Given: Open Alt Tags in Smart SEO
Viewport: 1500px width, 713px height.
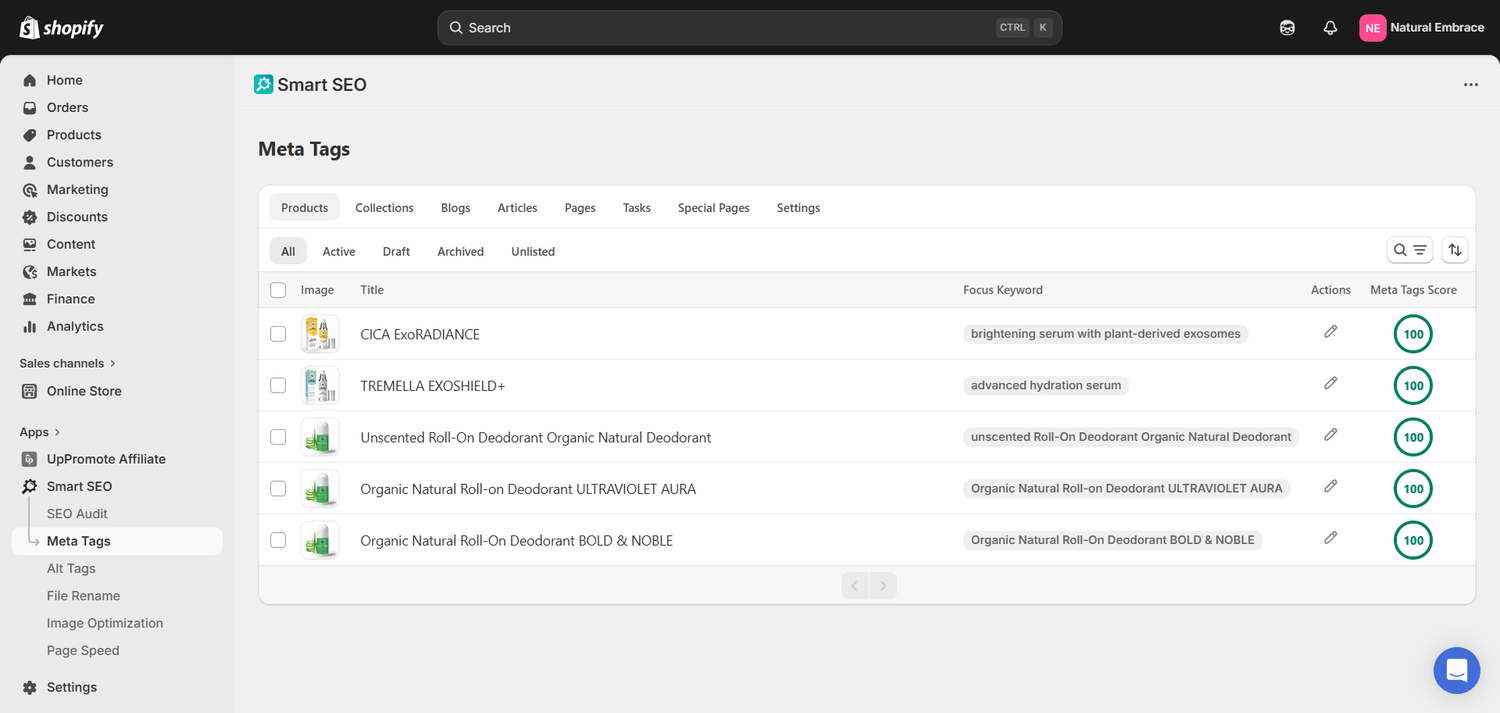Looking at the screenshot, I should 71,568.
